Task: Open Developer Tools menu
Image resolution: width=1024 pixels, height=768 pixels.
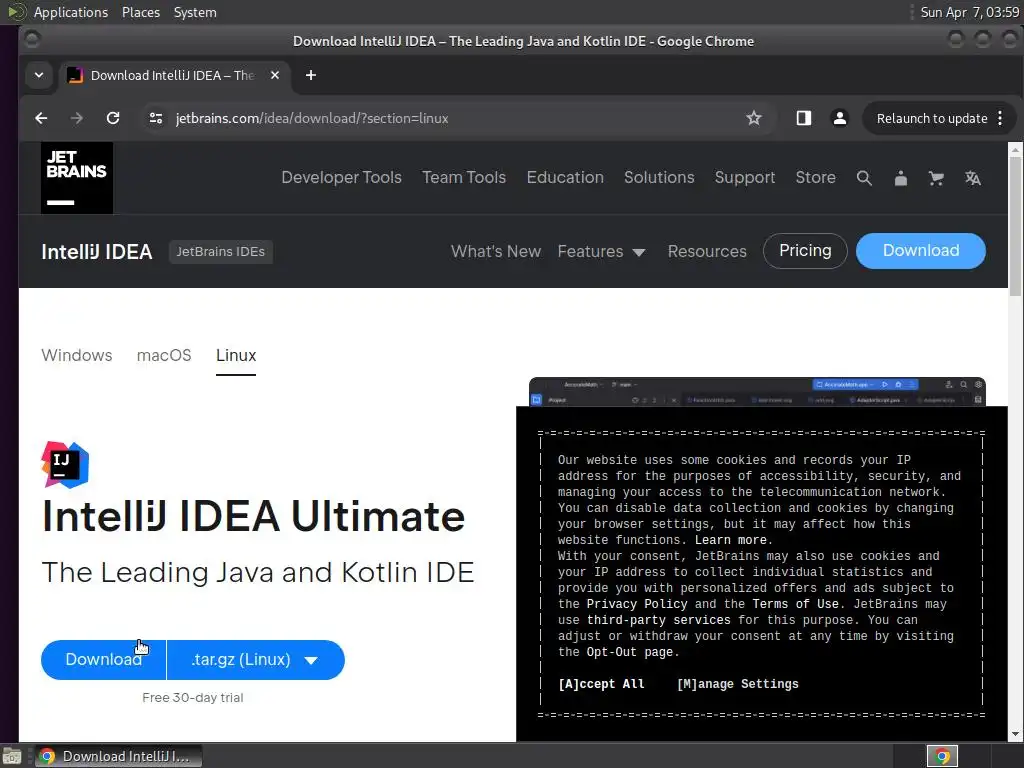Action: [342, 178]
